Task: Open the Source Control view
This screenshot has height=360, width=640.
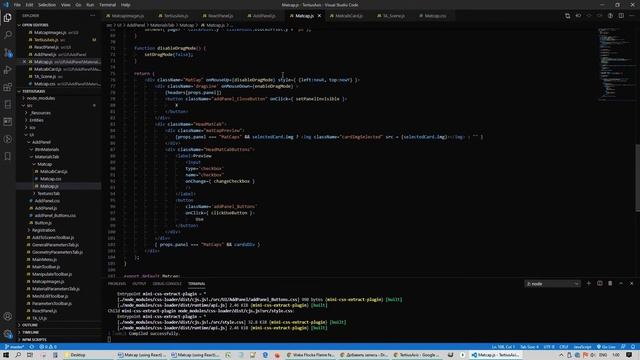Action: point(8,53)
